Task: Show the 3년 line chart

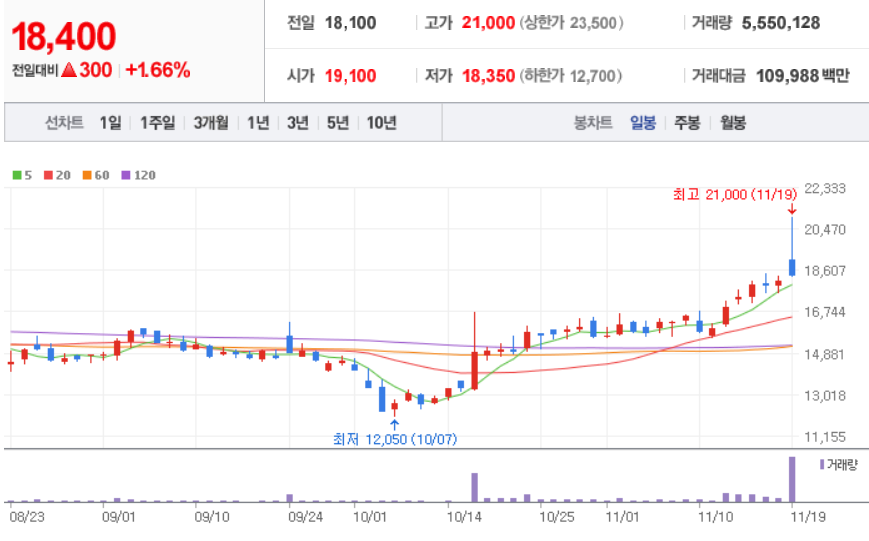Action: [x=298, y=123]
